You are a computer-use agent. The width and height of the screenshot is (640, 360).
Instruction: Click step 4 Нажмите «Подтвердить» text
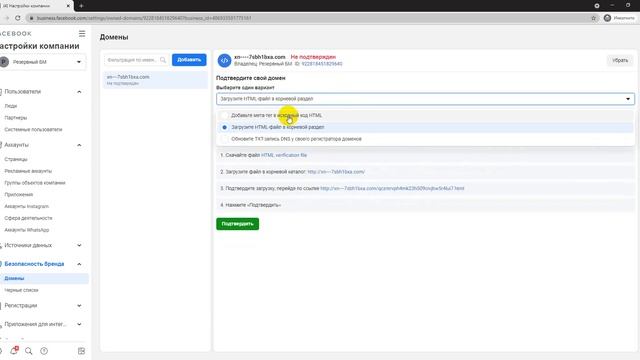pos(250,205)
